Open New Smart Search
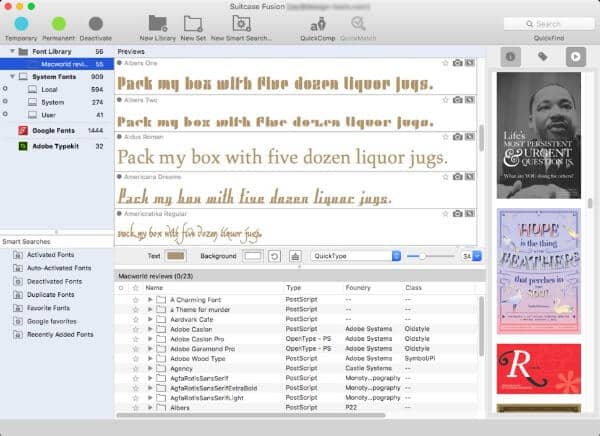Viewport: 600px width, 436px height. coord(241,23)
